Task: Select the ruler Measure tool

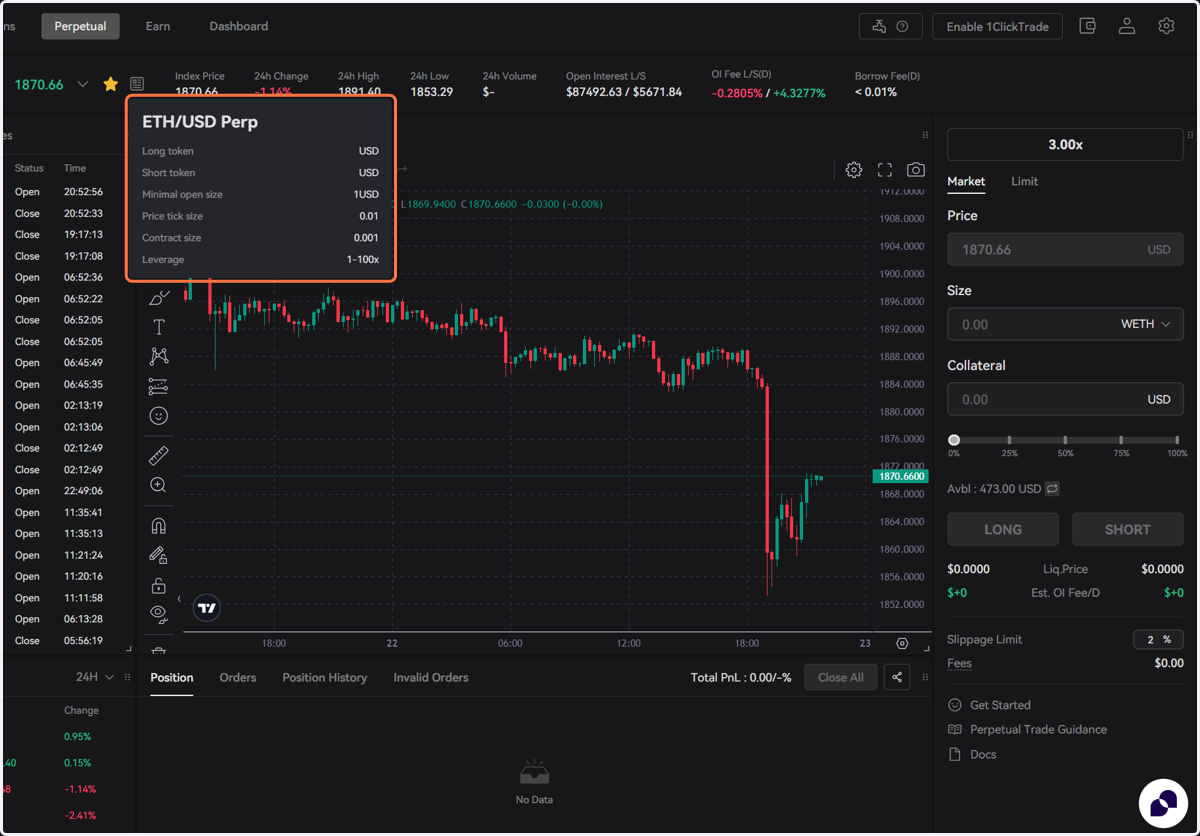Action: pyautogui.click(x=159, y=456)
